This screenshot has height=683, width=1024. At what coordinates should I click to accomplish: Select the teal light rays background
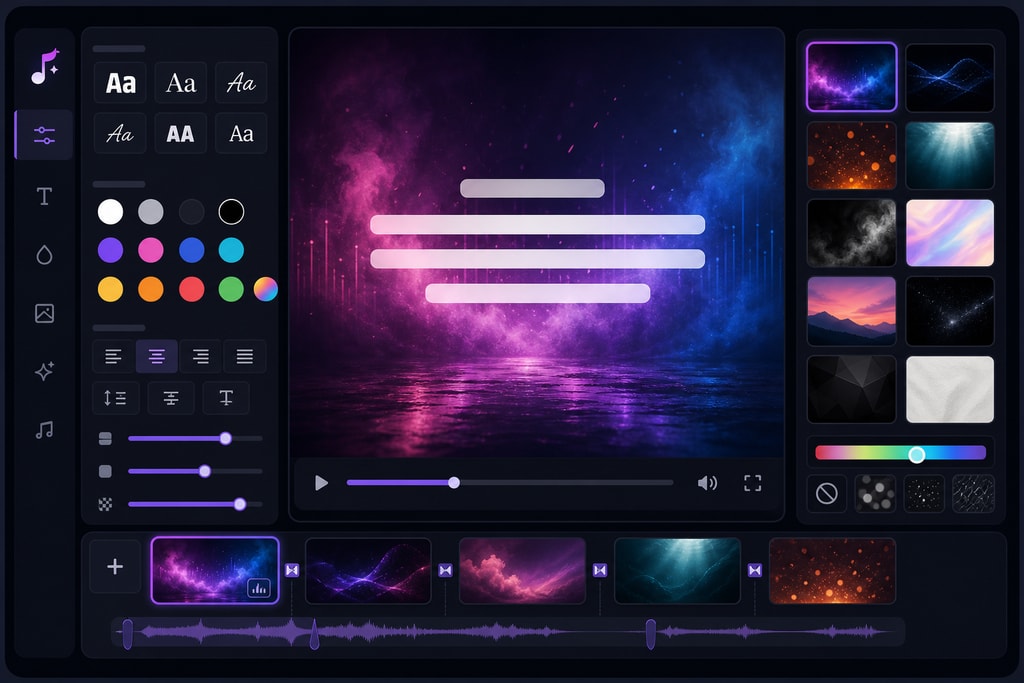[950, 155]
